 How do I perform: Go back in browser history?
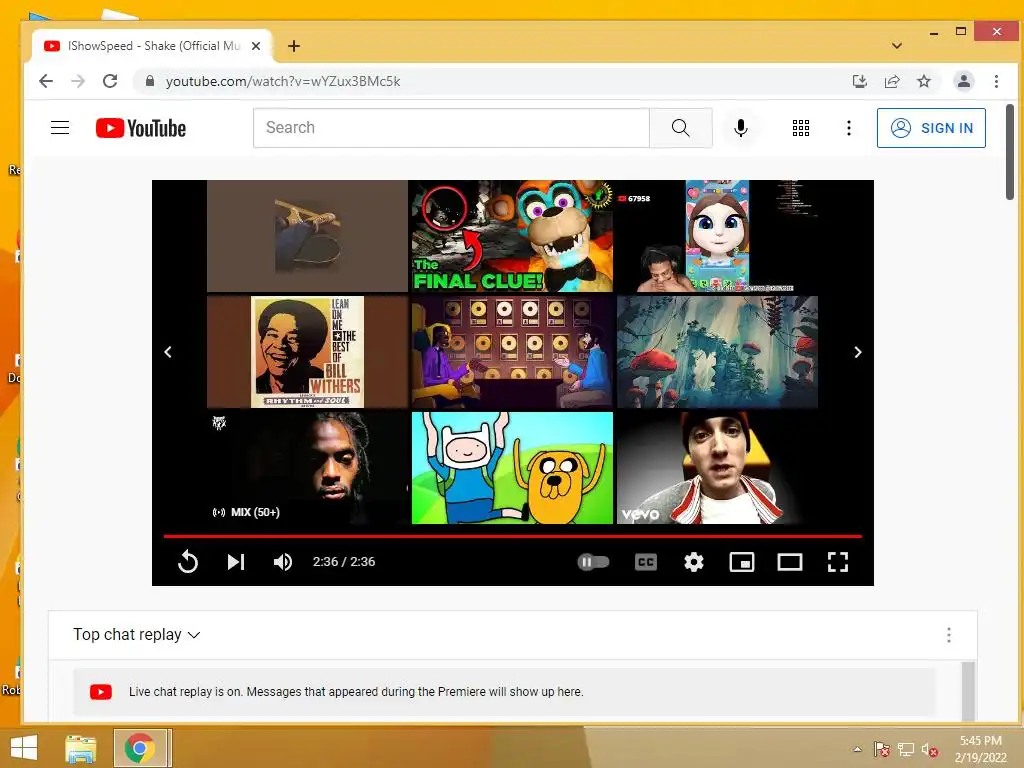(x=46, y=81)
